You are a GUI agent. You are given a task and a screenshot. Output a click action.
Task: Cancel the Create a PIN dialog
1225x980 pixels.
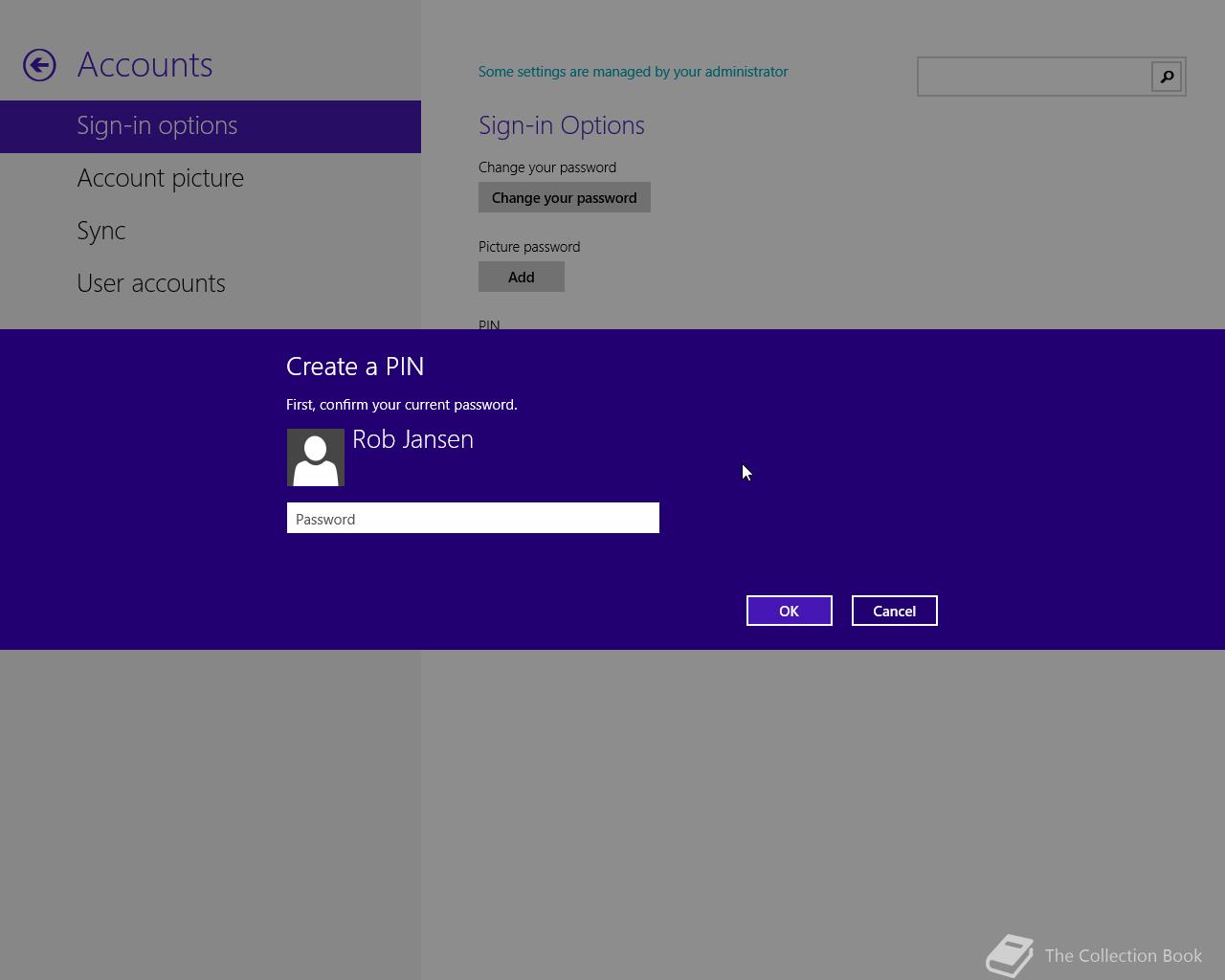[895, 611]
